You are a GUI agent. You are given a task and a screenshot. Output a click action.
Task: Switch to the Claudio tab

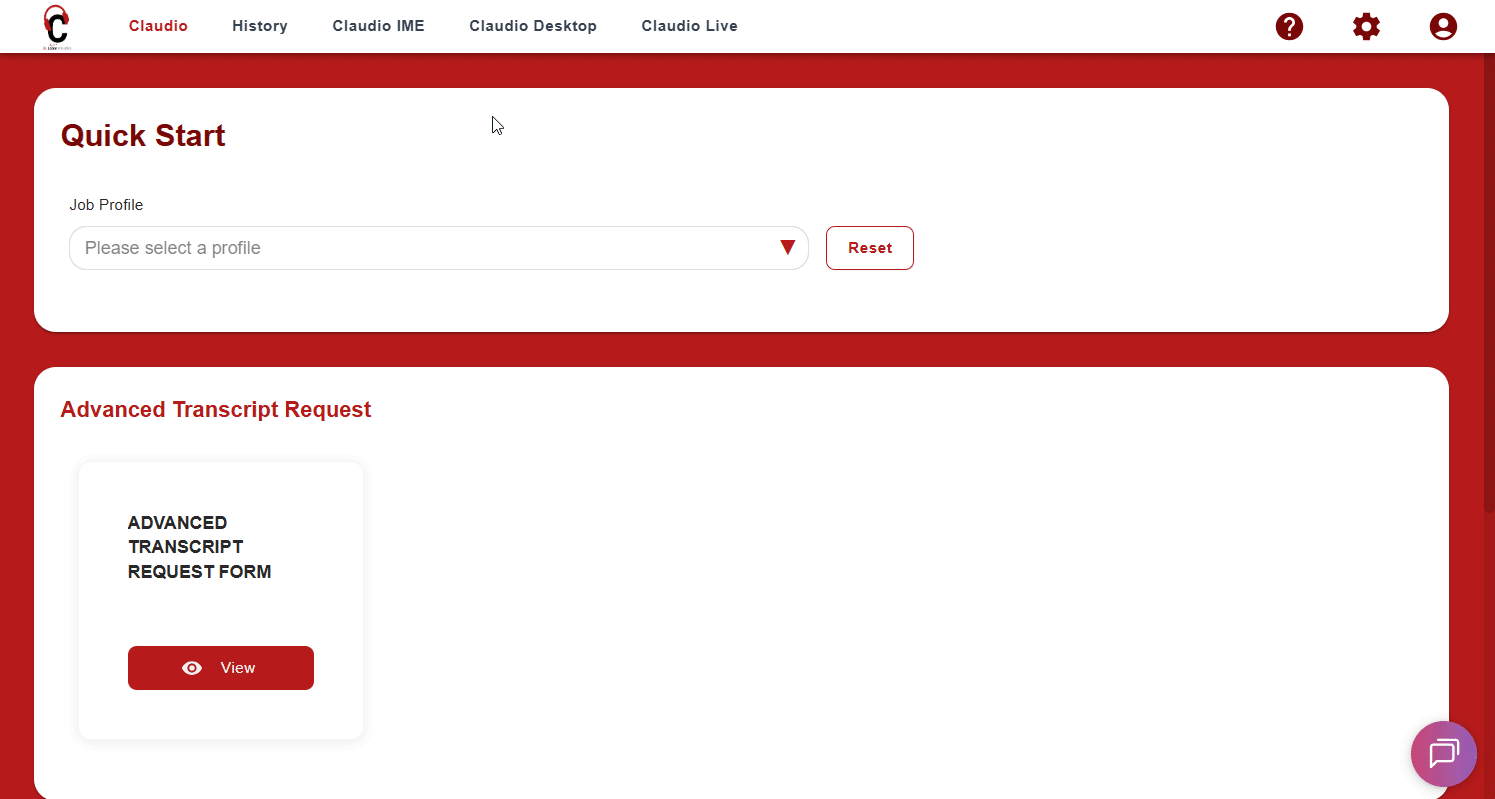click(x=158, y=26)
